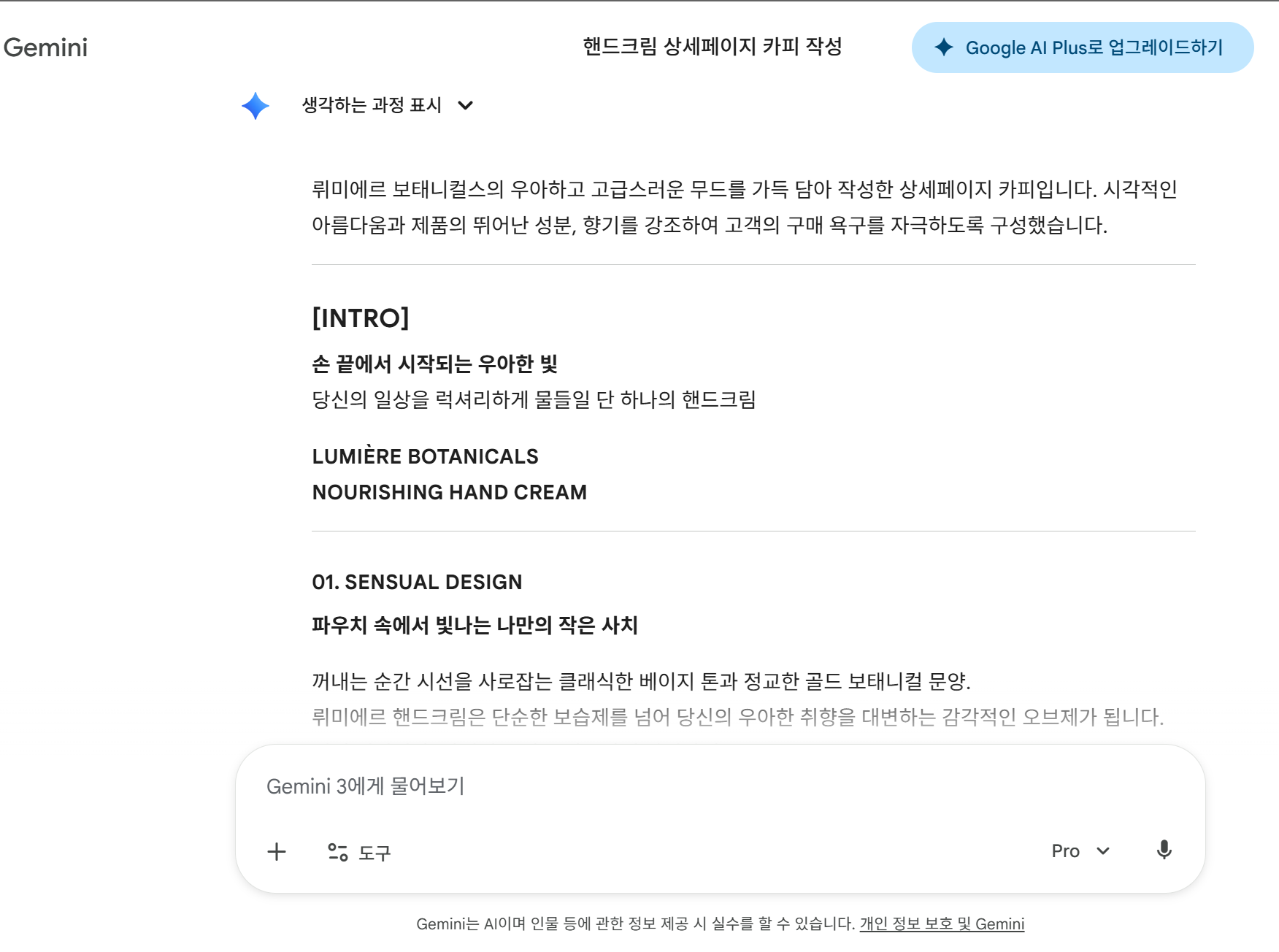This screenshot has height=952, width=1279.
Task: Click the [INTRO] heading
Action: (x=361, y=318)
